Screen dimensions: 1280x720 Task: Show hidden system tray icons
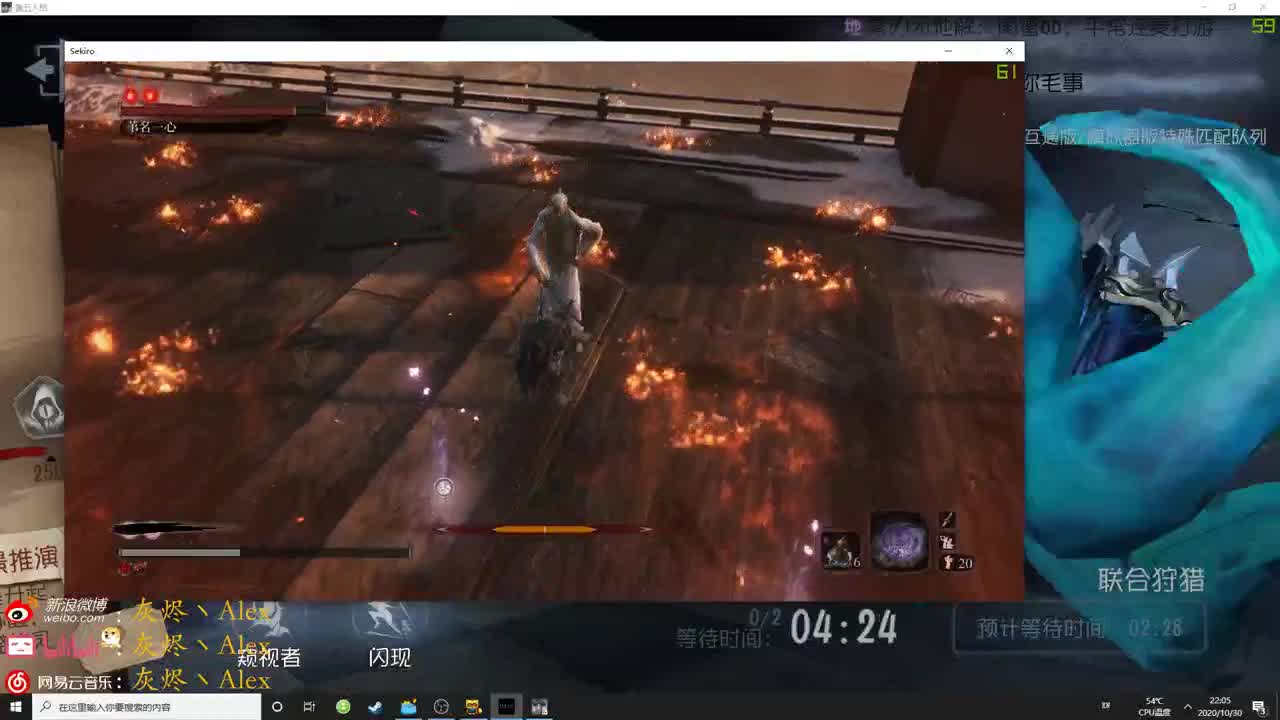coord(1187,707)
